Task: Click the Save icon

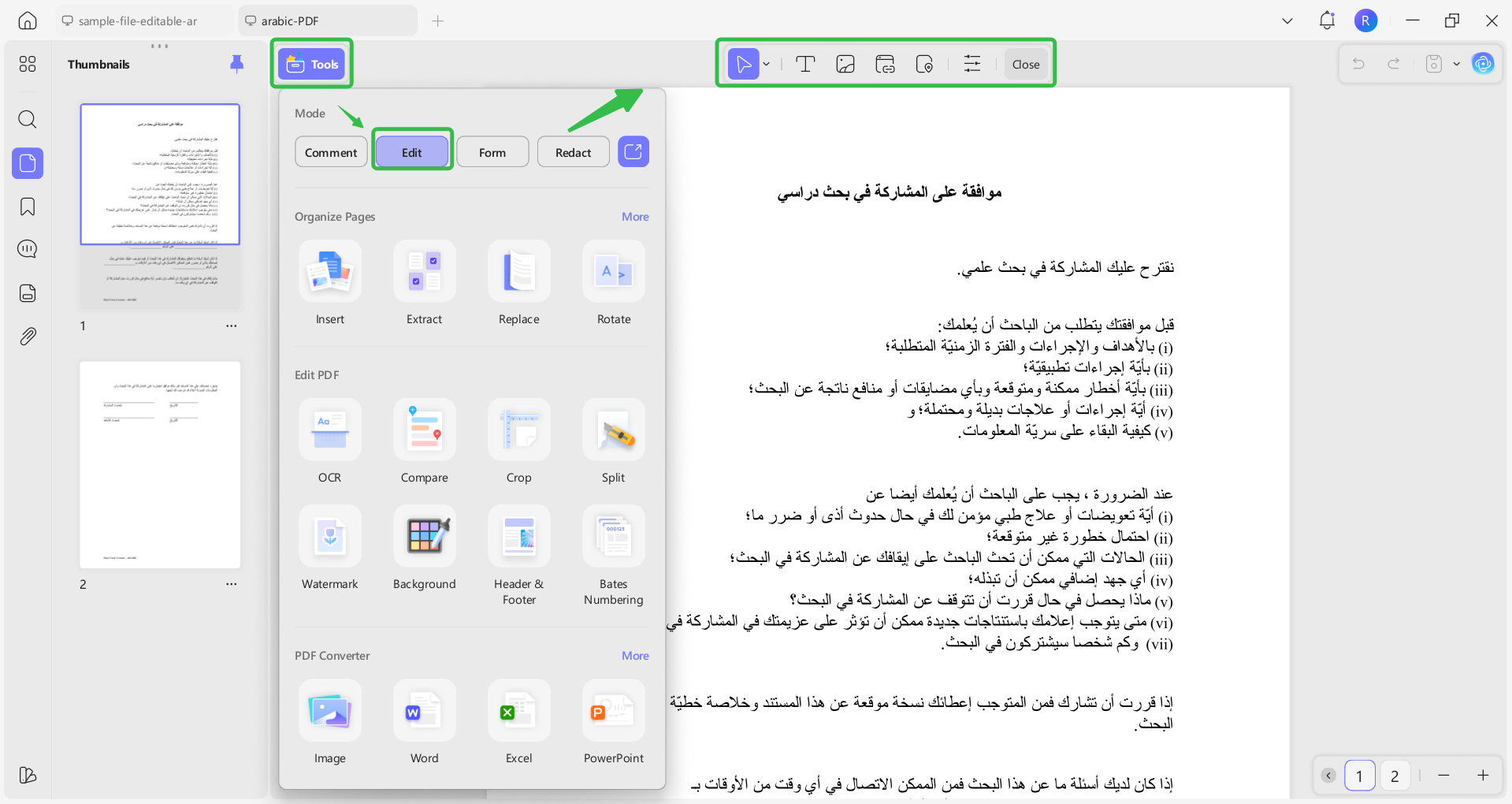Action: [1434, 64]
